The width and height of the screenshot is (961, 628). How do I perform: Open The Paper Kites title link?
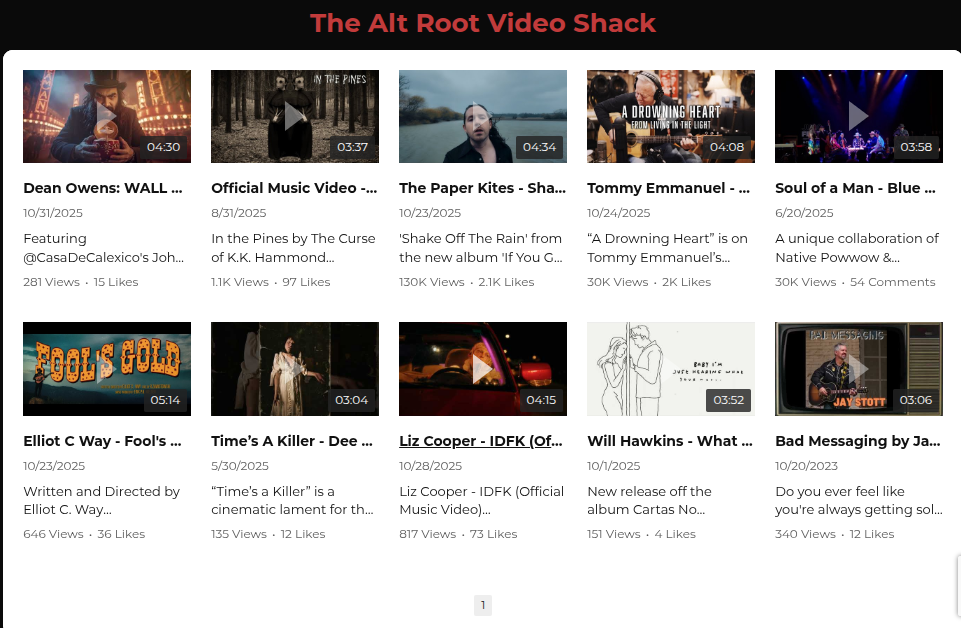(481, 188)
